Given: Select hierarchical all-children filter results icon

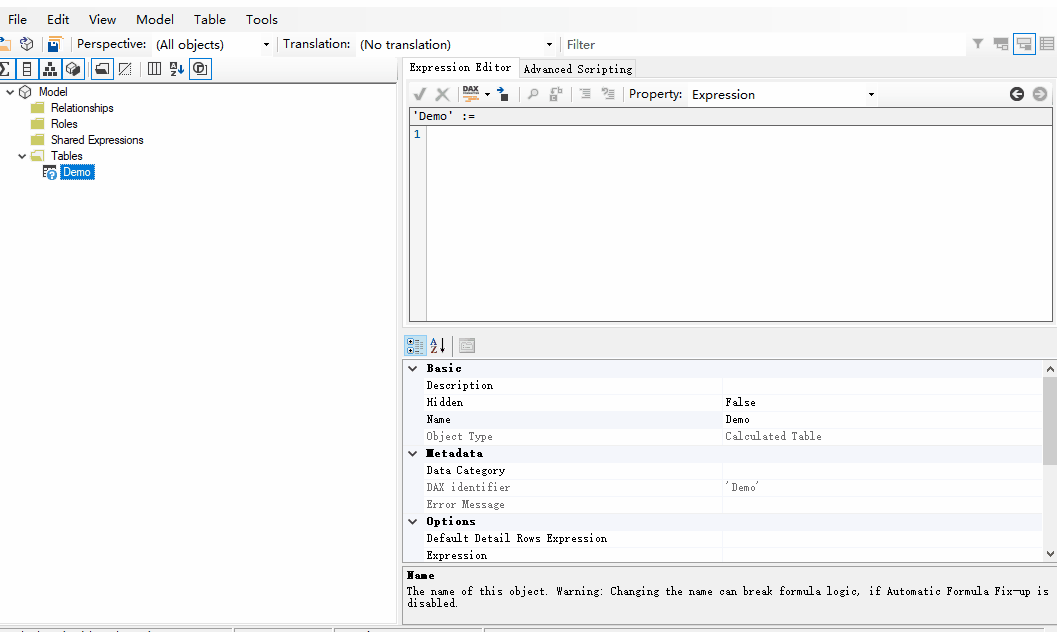Looking at the screenshot, I should [x=1024, y=44].
